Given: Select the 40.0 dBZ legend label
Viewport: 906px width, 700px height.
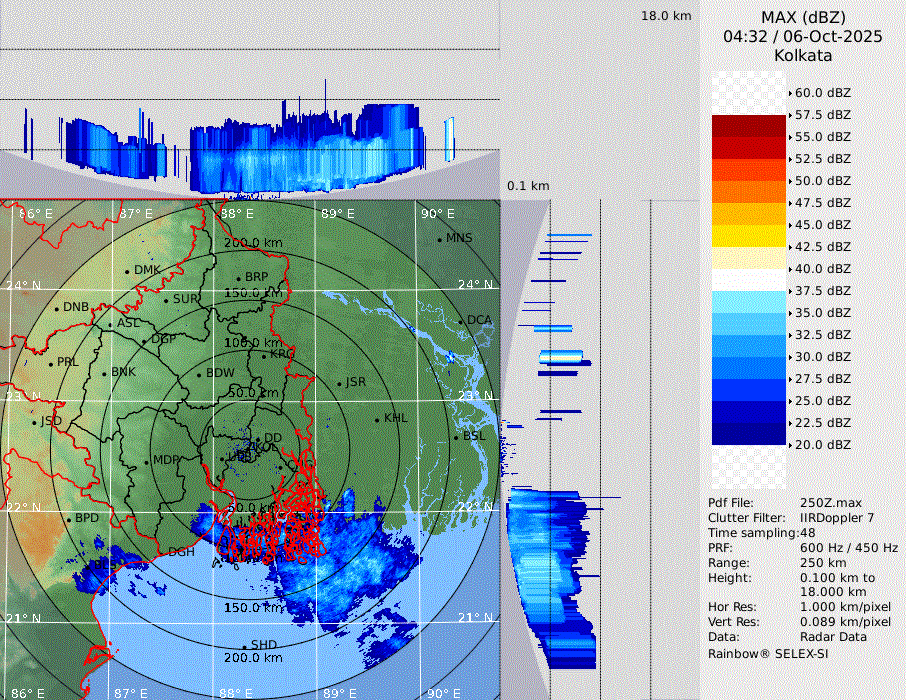Looking at the screenshot, I should pyautogui.click(x=822, y=269).
